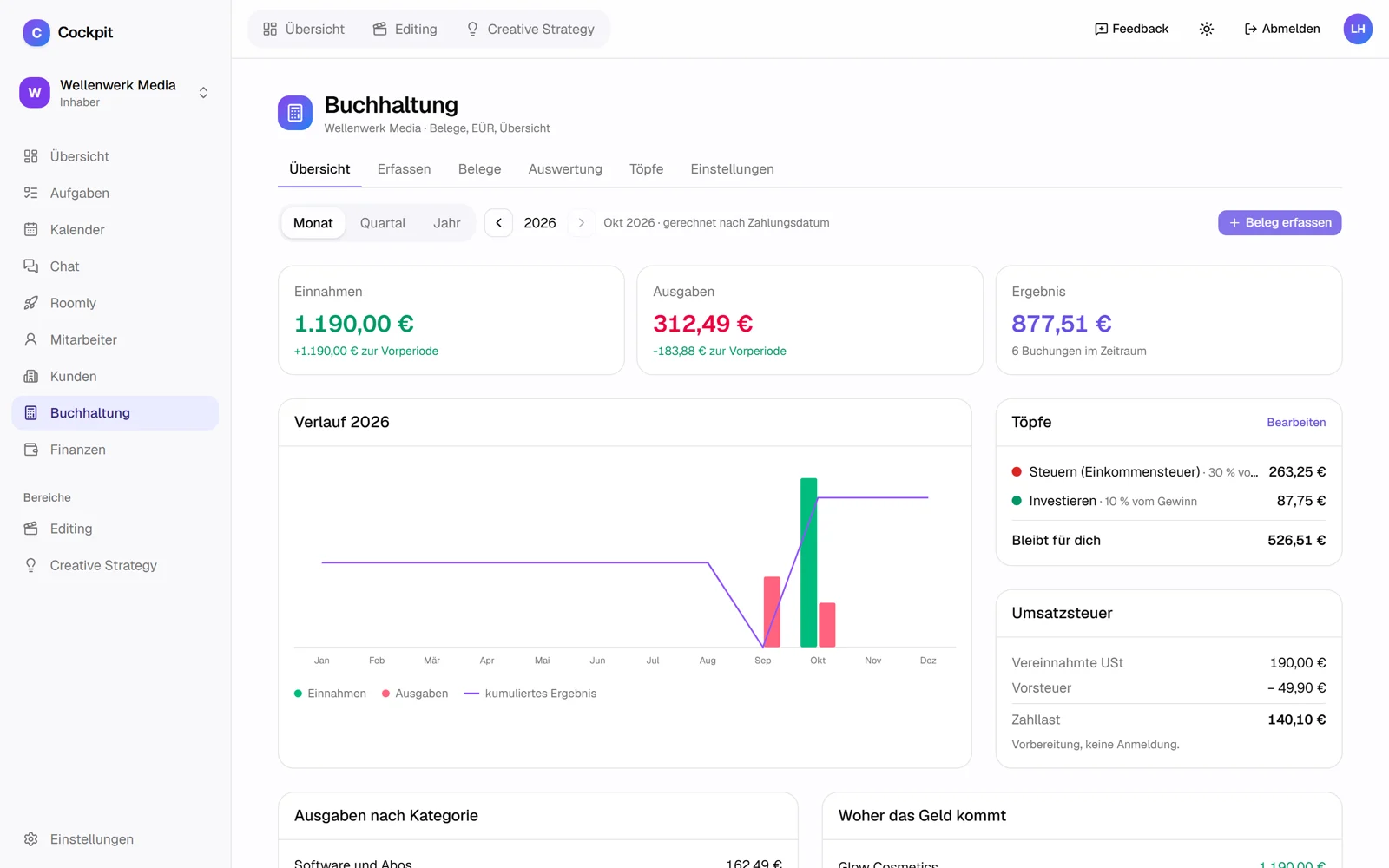This screenshot has height=868, width=1389.
Task: Toggle Einnahmen legend entry in chart
Action: [330, 694]
